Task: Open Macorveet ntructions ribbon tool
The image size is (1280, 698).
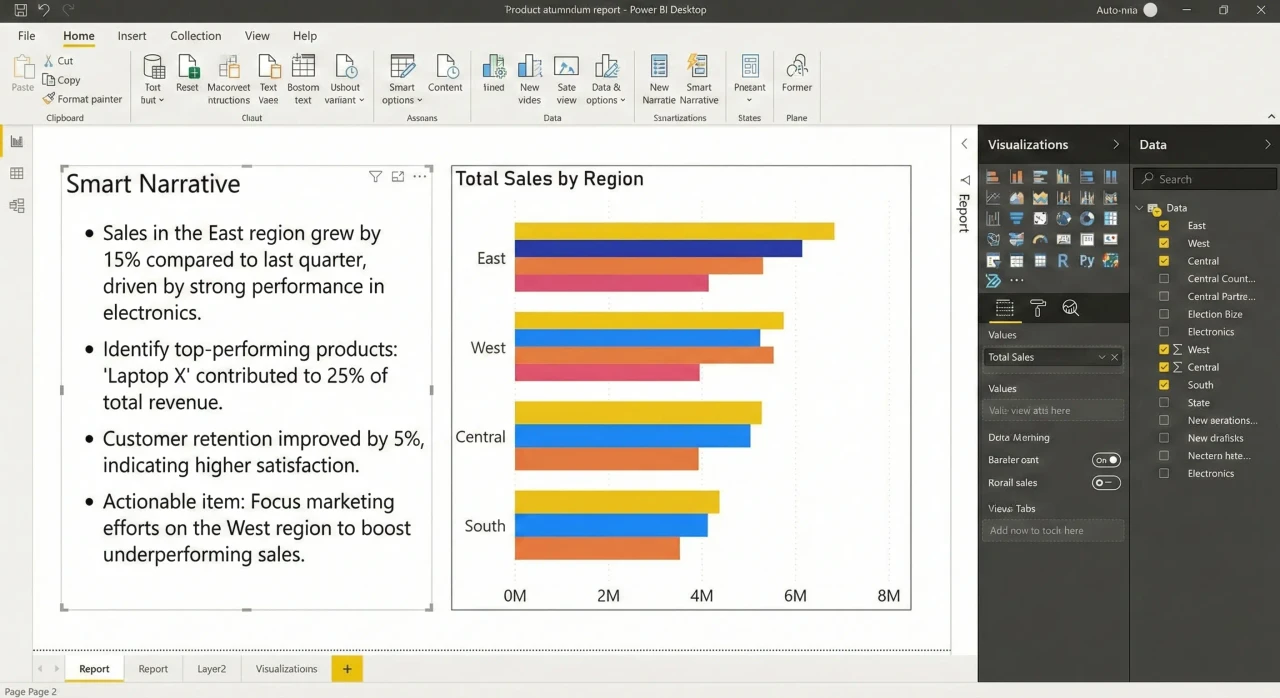Action: tap(229, 68)
